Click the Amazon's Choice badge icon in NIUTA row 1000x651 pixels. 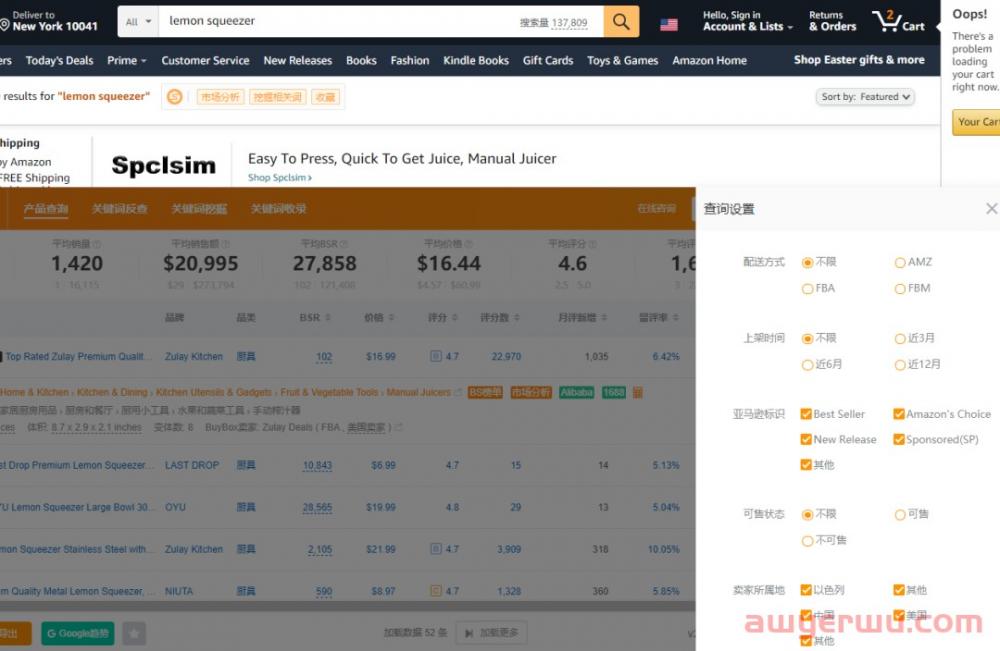(x=436, y=591)
